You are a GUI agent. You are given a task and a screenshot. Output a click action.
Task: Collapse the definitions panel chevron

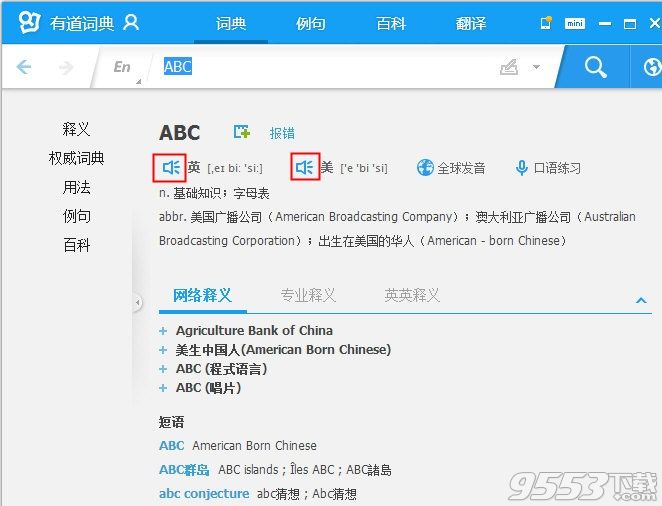point(641,300)
